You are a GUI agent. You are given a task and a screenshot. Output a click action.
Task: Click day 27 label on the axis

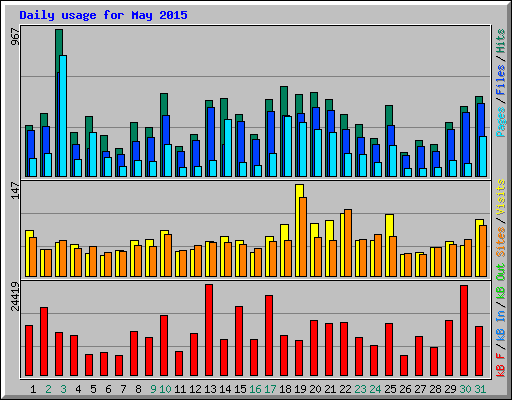[420, 389]
